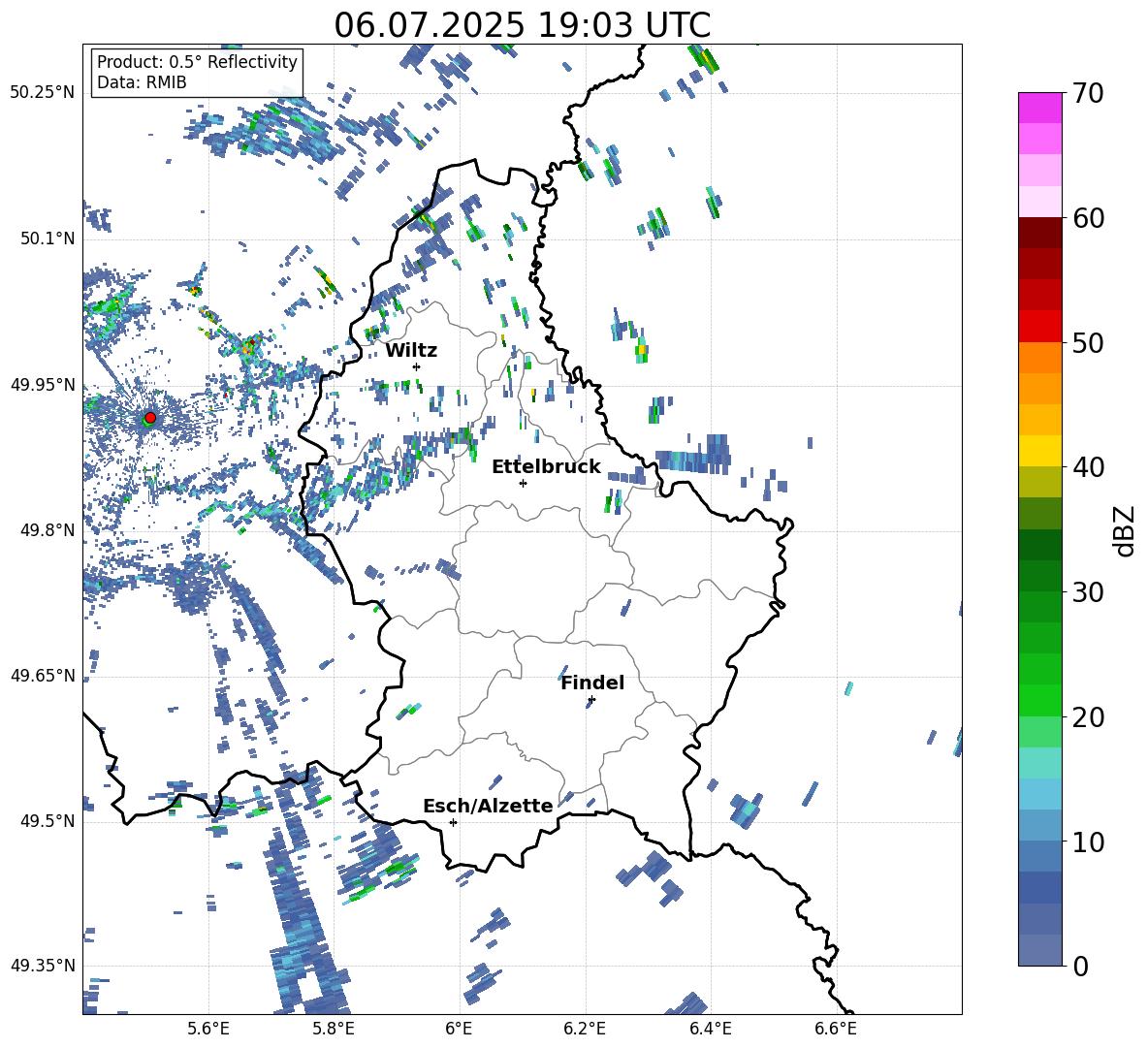Image resolution: width=1148 pixels, height=1048 pixels.
Task: Click the 6.2°E longitude label
Action: [x=585, y=1029]
